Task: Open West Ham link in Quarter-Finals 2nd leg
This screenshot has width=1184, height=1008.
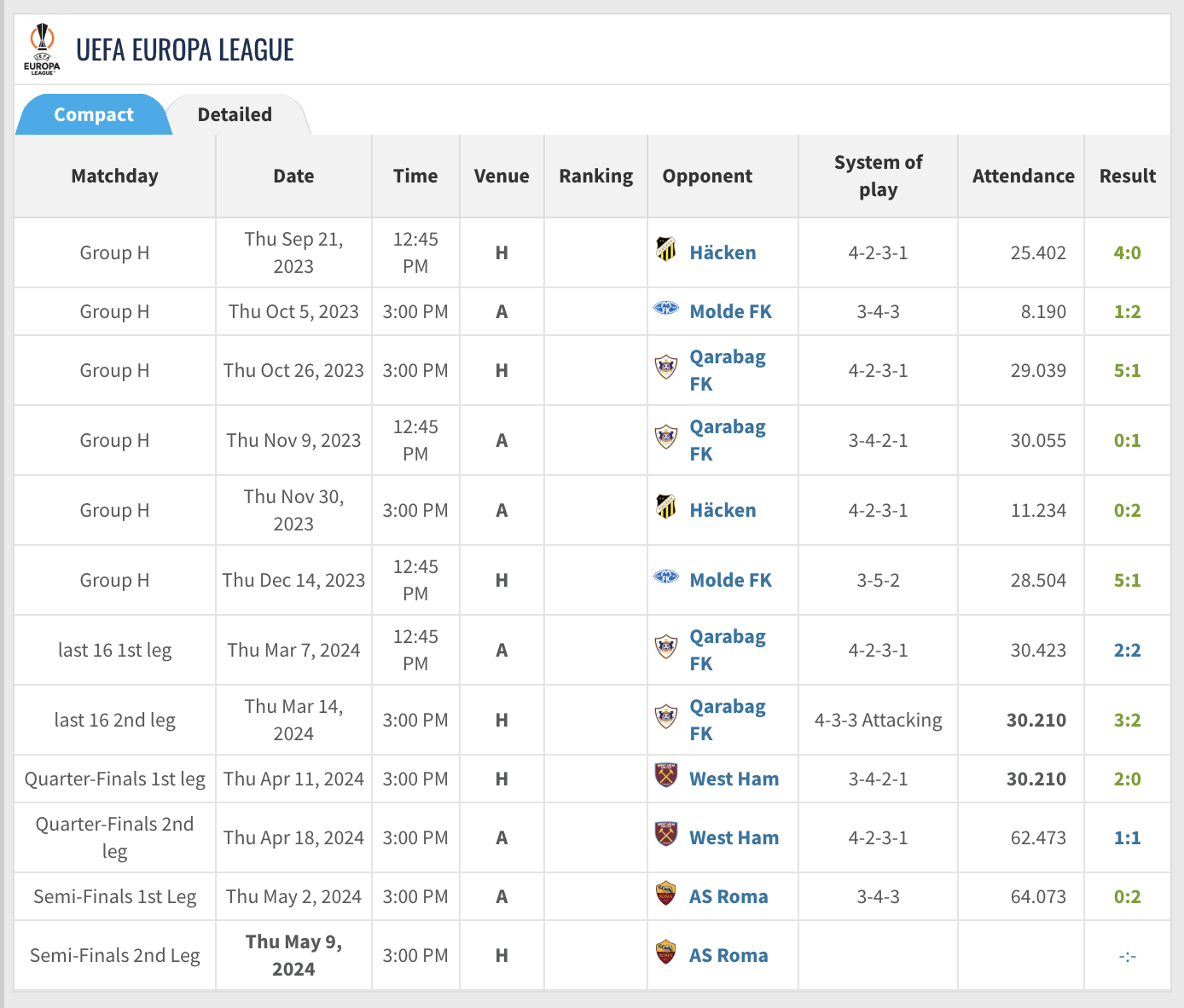Action: pyautogui.click(x=734, y=837)
